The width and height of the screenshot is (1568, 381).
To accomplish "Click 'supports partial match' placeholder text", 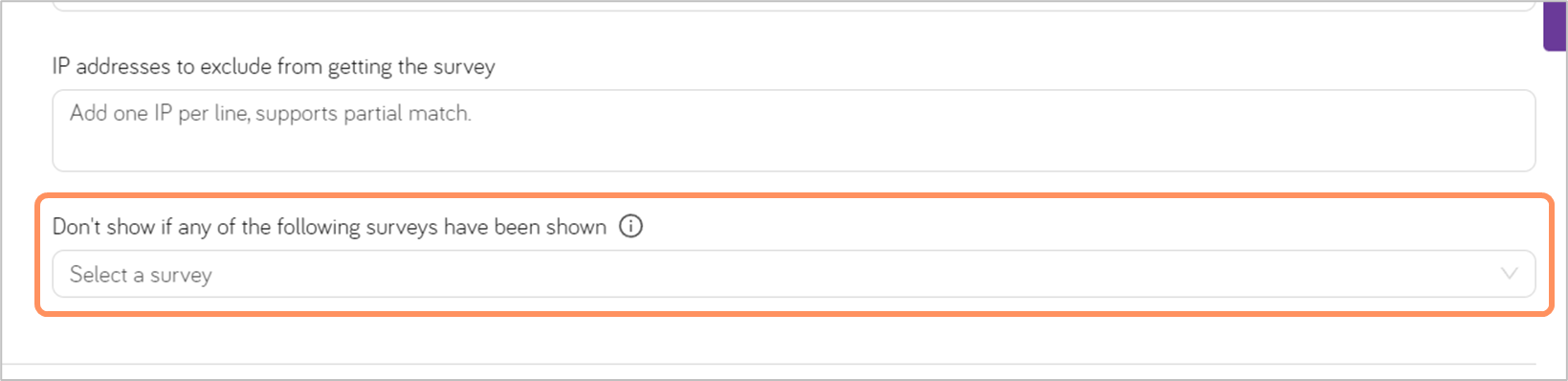I will [x=364, y=114].
